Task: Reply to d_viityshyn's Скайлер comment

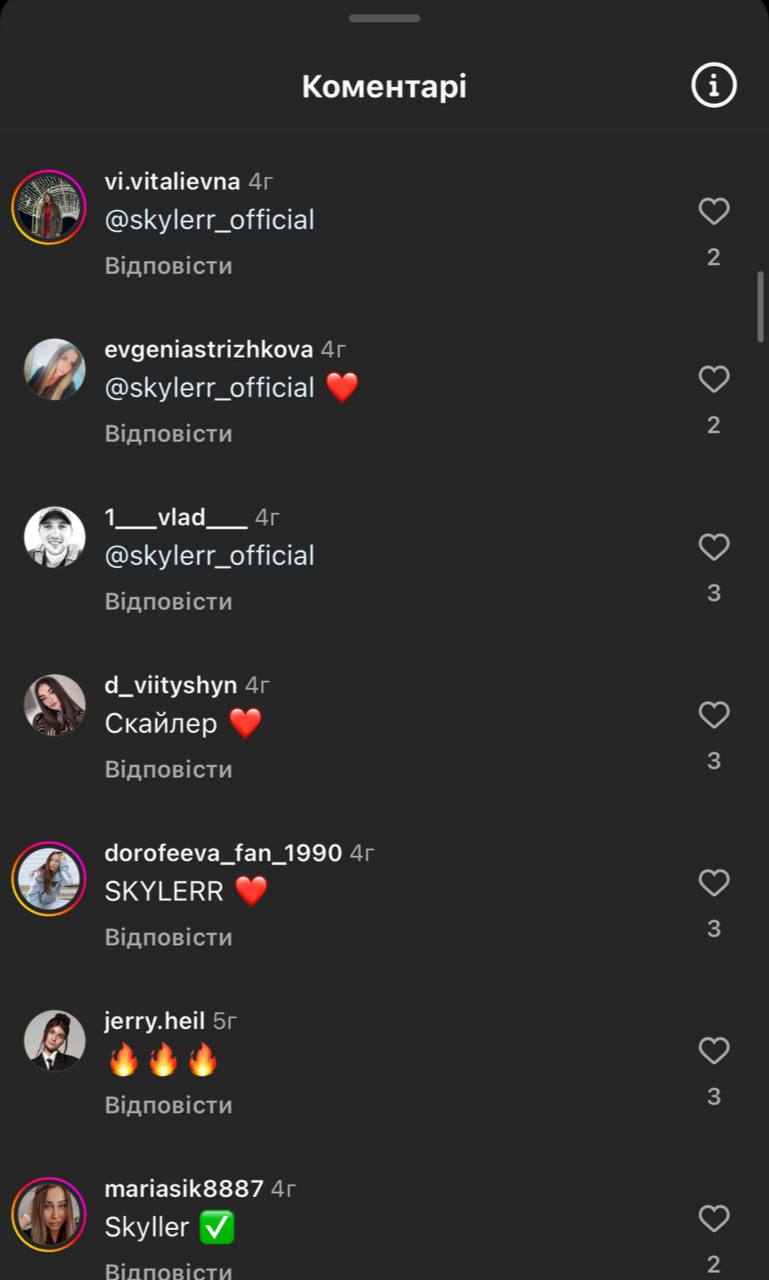Action: coord(168,770)
